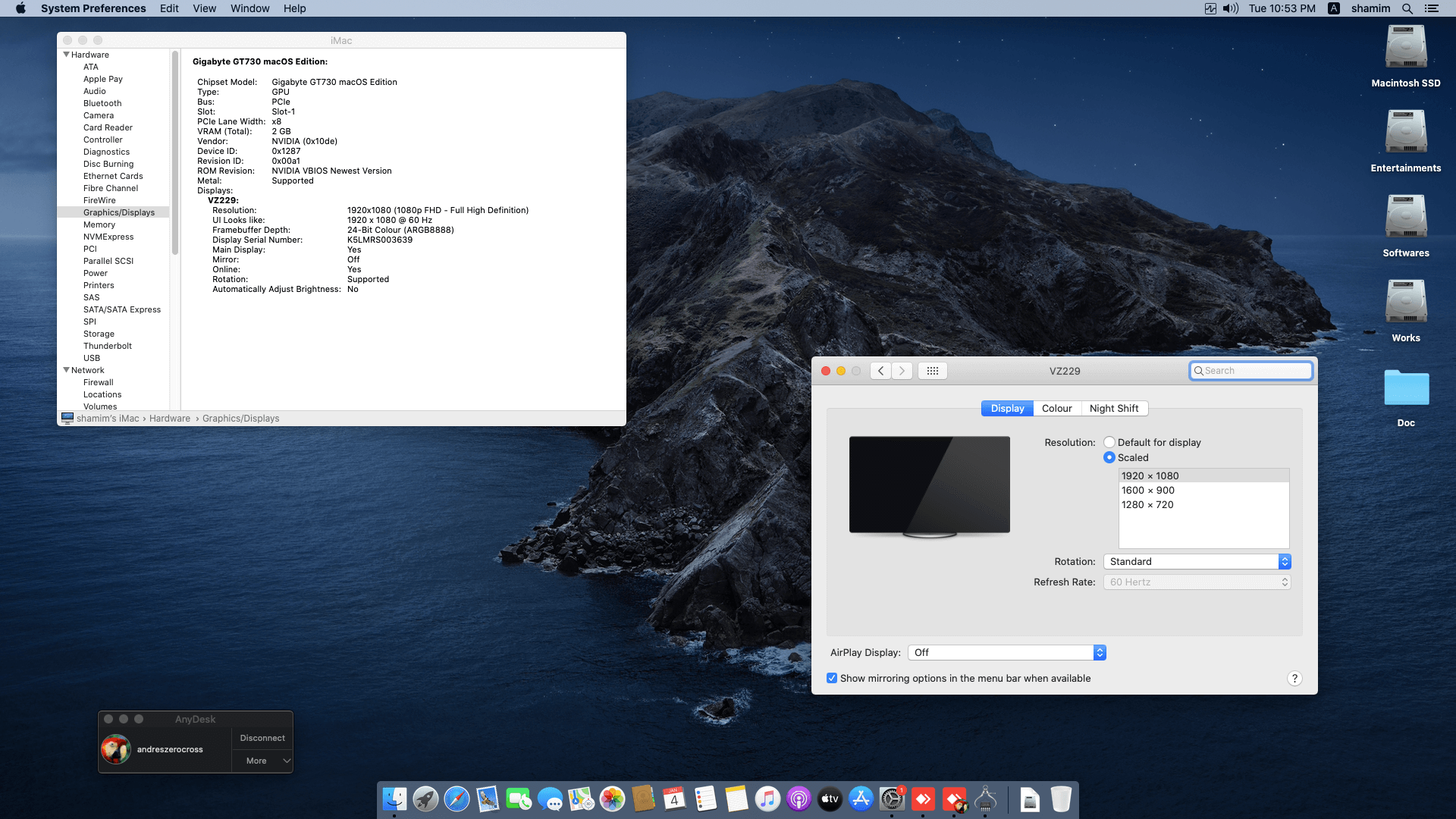Open Photos from the Dock
The height and width of the screenshot is (819, 1456).
click(x=612, y=799)
